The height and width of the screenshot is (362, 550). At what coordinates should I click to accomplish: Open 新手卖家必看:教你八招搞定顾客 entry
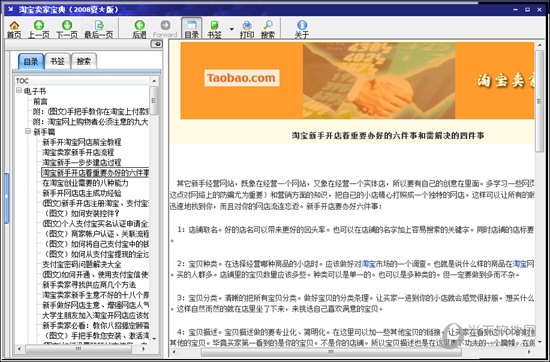pyautogui.click(x=95, y=325)
